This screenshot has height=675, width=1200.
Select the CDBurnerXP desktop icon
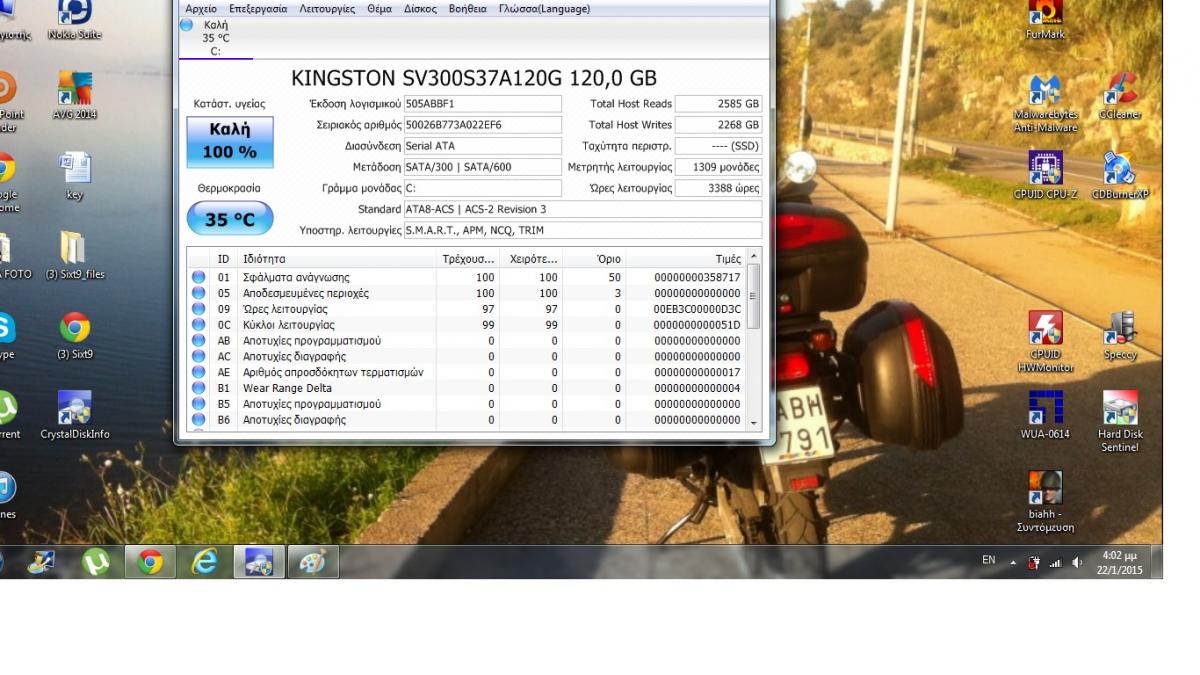1120,176
